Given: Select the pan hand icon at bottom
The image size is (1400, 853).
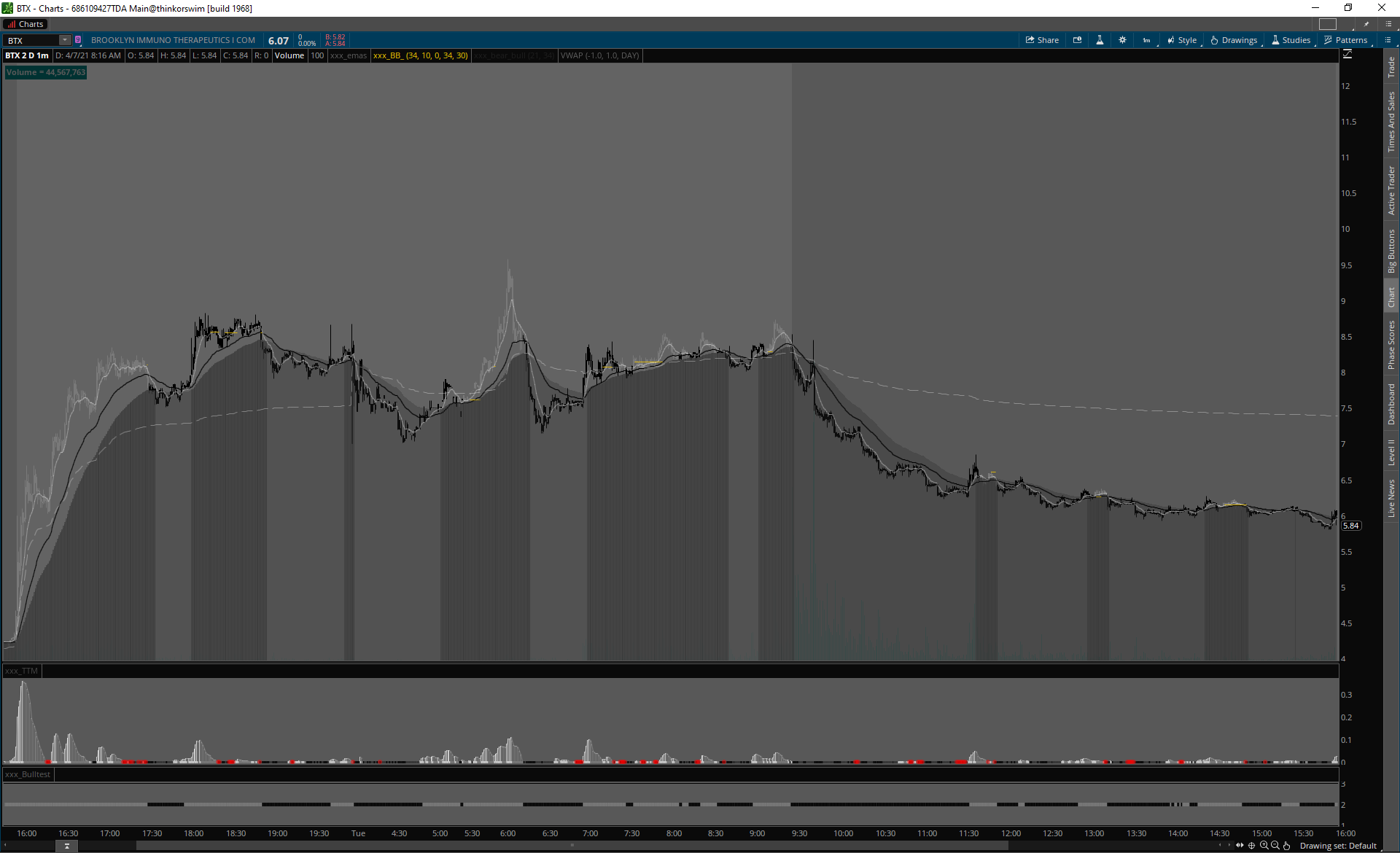Looking at the screenshot, I should pyautogui.click(x=1287, y=846).
